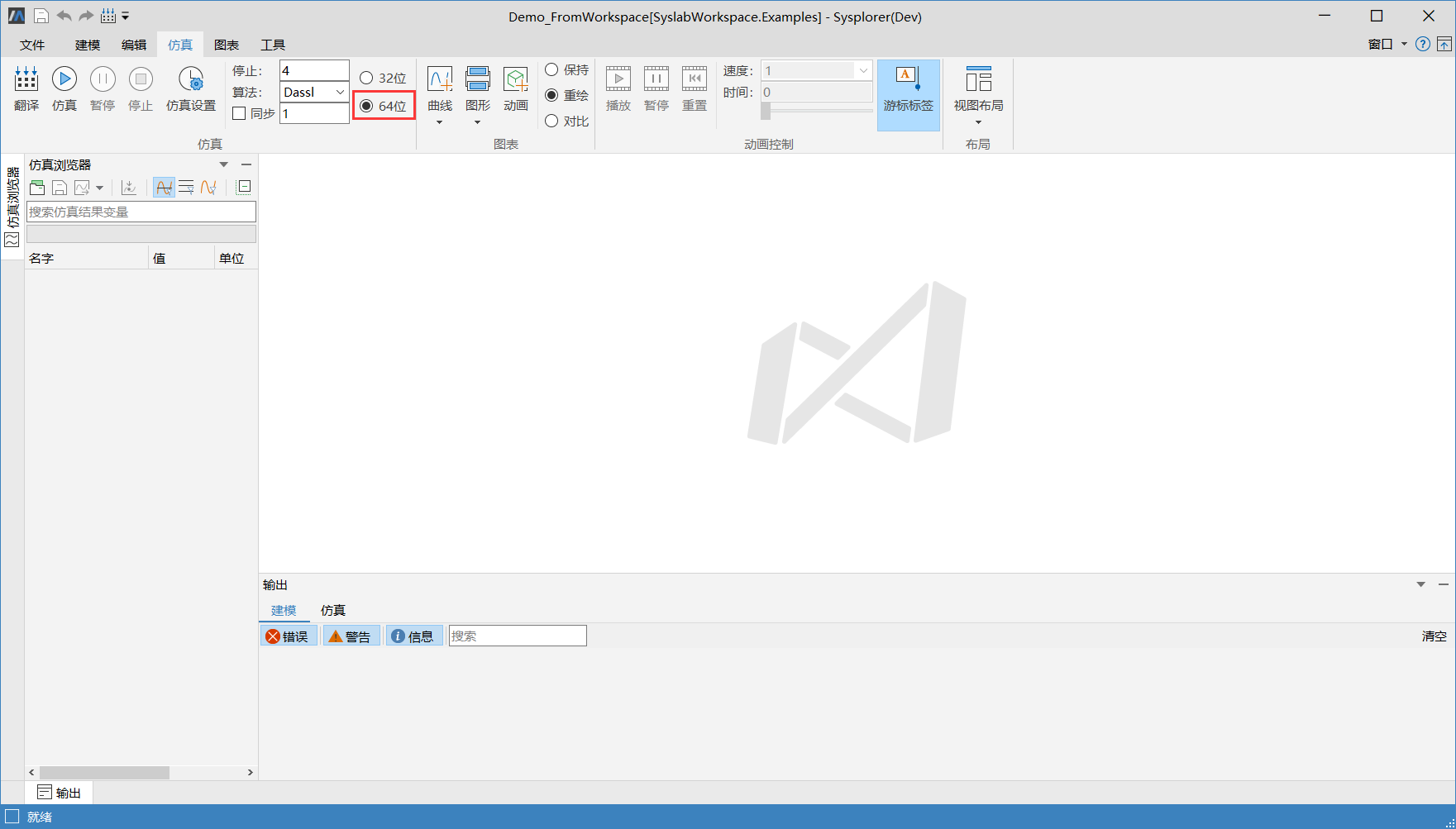Switch to the 仿真 output tab
Screen dimensions: 1456x829
pos(332,611)
